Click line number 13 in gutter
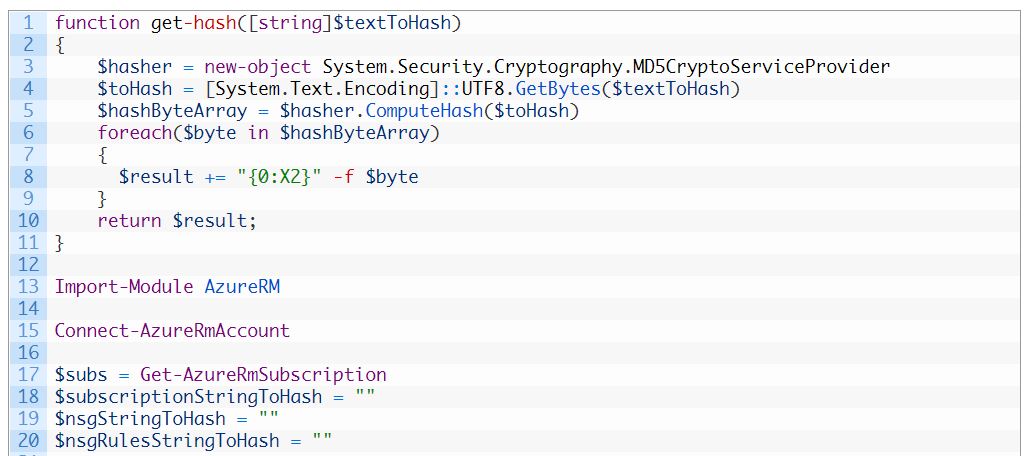The height and width of the screenshot is (456, 1031). (x=28, y=287)
